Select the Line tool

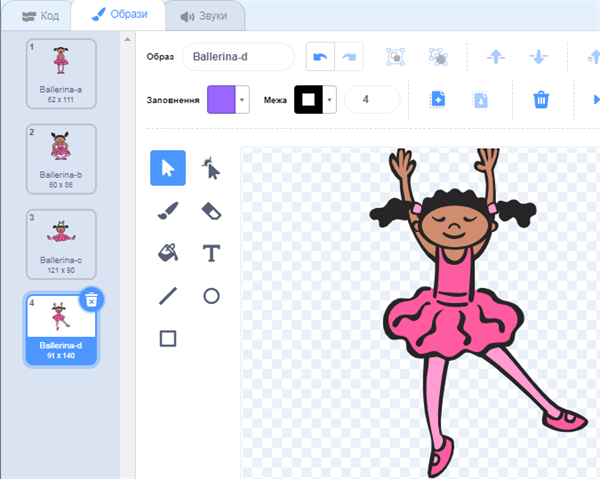pyautogui.click(x=168, y=296)
